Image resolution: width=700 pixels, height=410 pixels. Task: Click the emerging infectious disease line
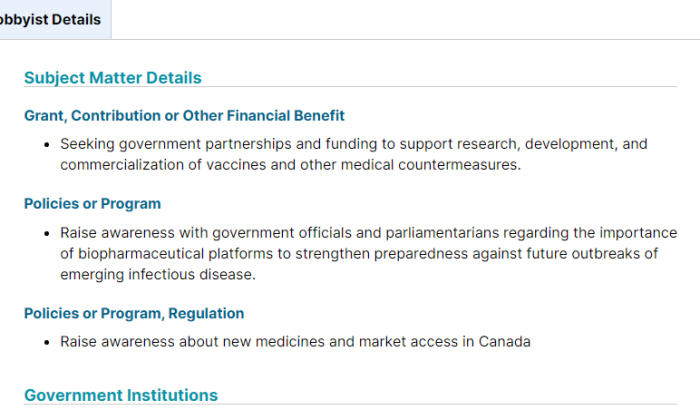(158, 274)
